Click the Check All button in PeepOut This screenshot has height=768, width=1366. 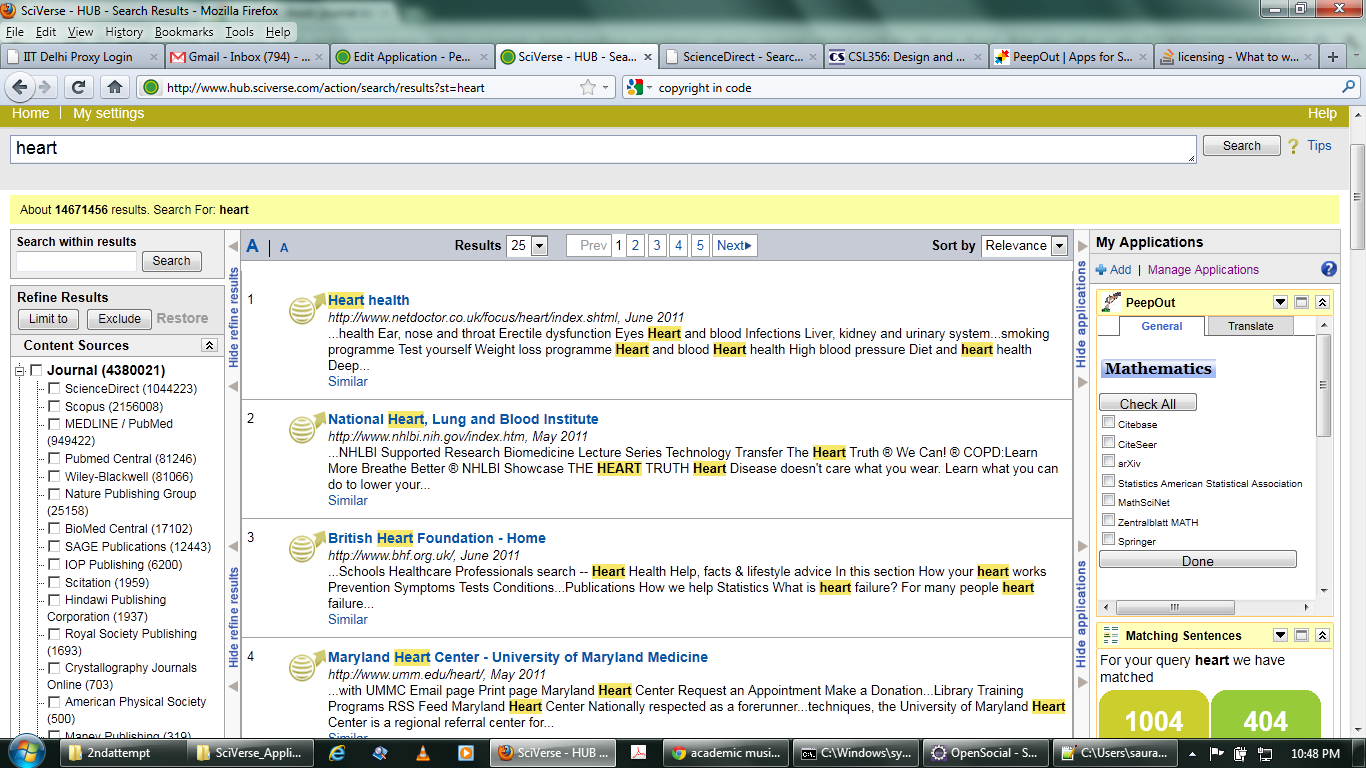(1147, 403)
